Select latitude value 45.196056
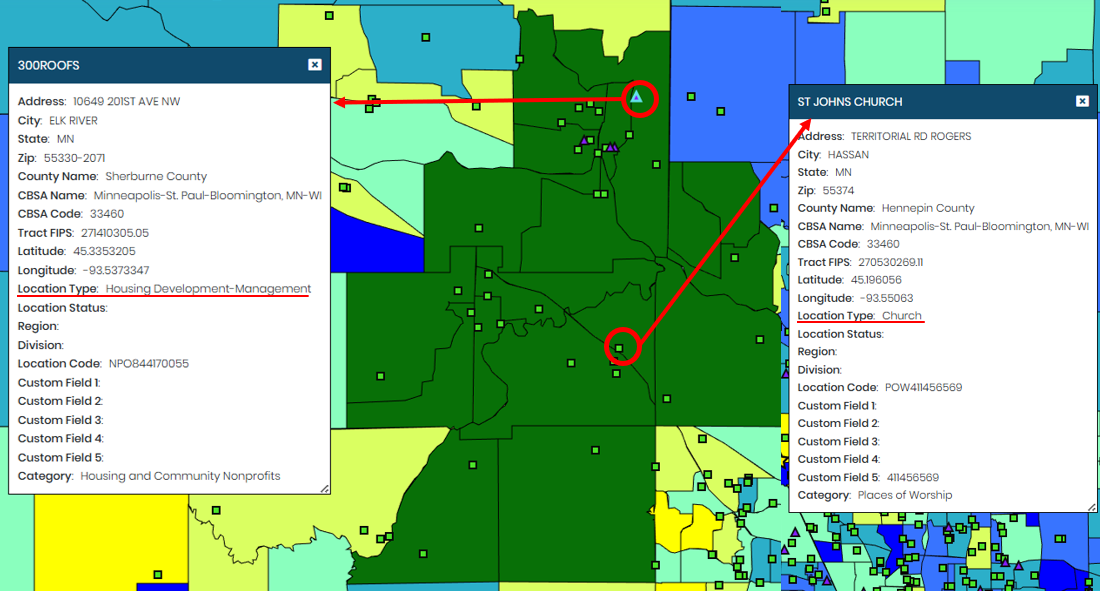The width and height of the screenshot is (1100, 591). tap(876, 279)
